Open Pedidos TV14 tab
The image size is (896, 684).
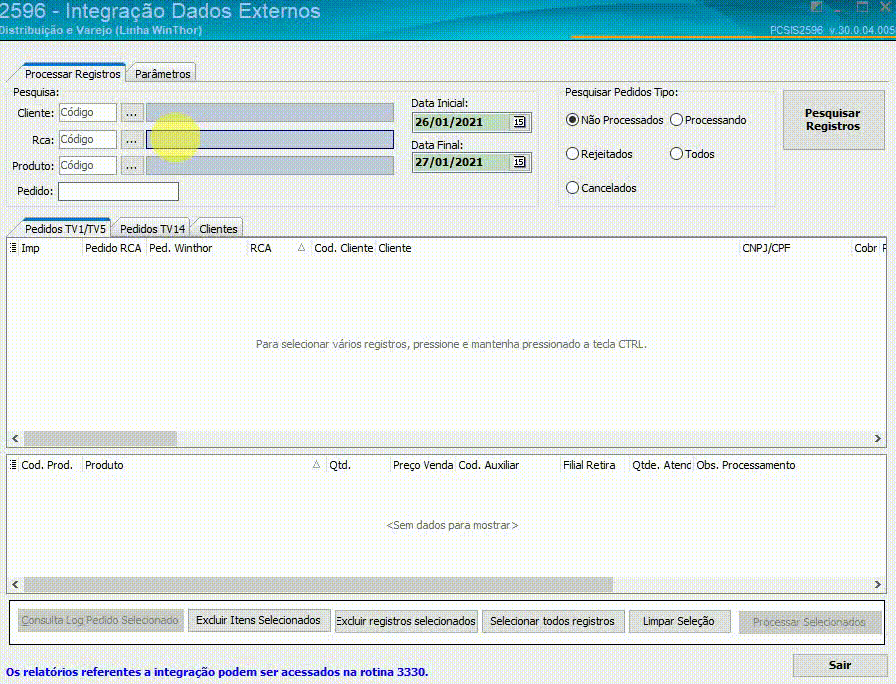(153, 229)
